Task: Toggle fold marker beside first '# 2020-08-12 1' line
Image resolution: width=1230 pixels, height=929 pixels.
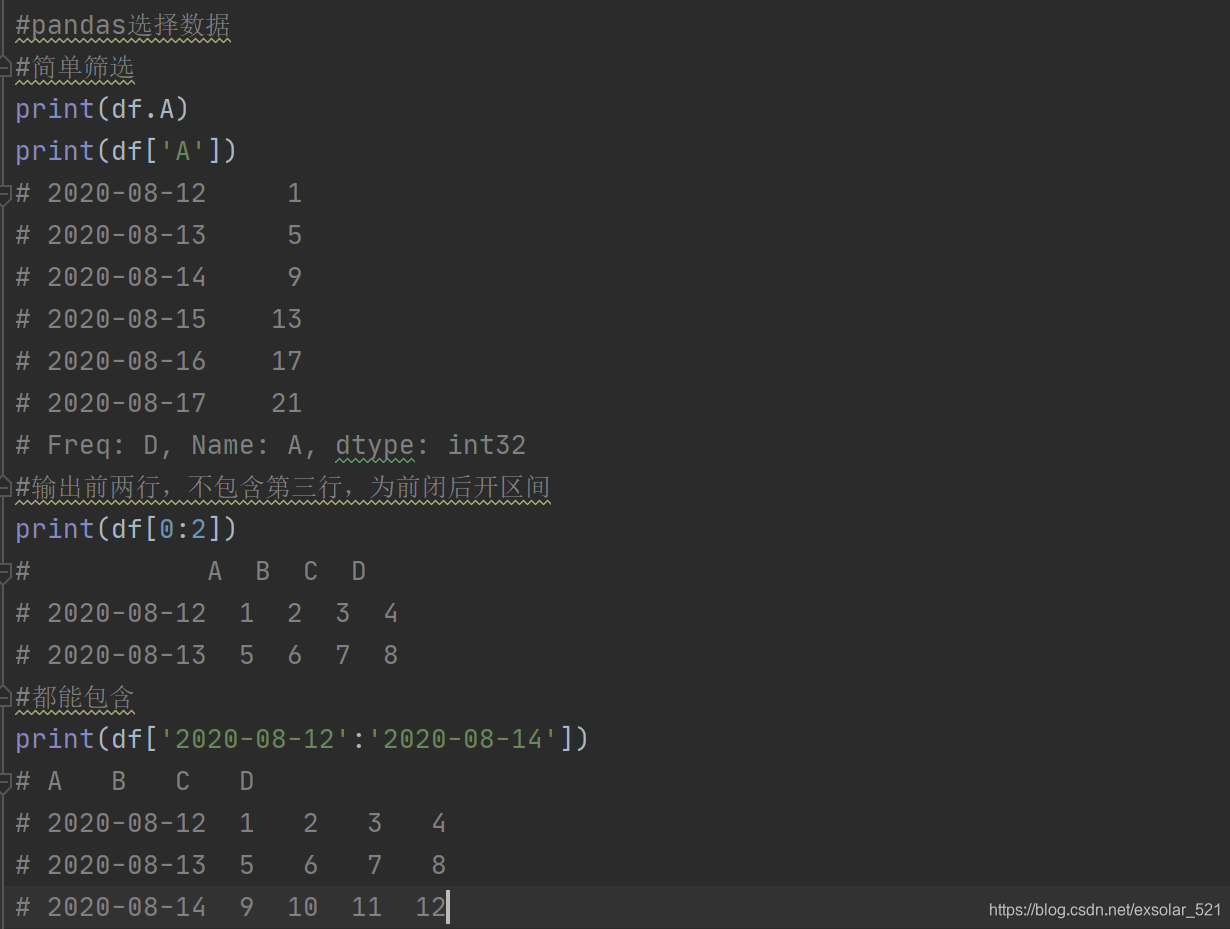Action: click(x=5, y=193)
